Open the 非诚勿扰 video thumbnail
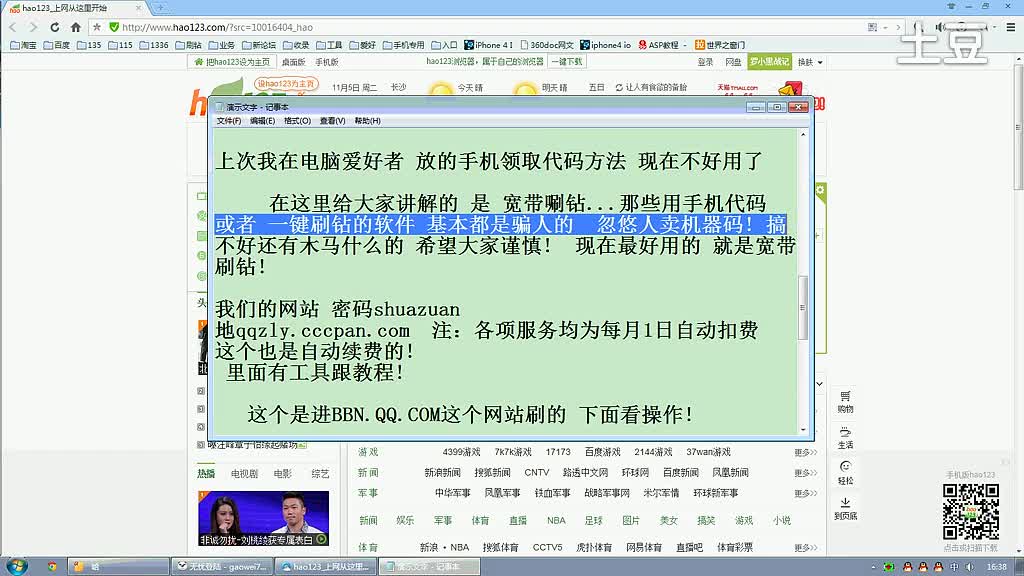This screenshot has width=1024, height=576. [x=263, y=518]
